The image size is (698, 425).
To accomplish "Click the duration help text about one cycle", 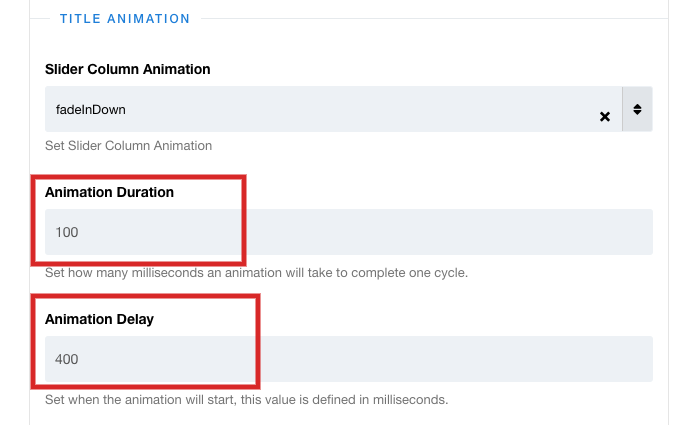I will click(x=256, y=272).
